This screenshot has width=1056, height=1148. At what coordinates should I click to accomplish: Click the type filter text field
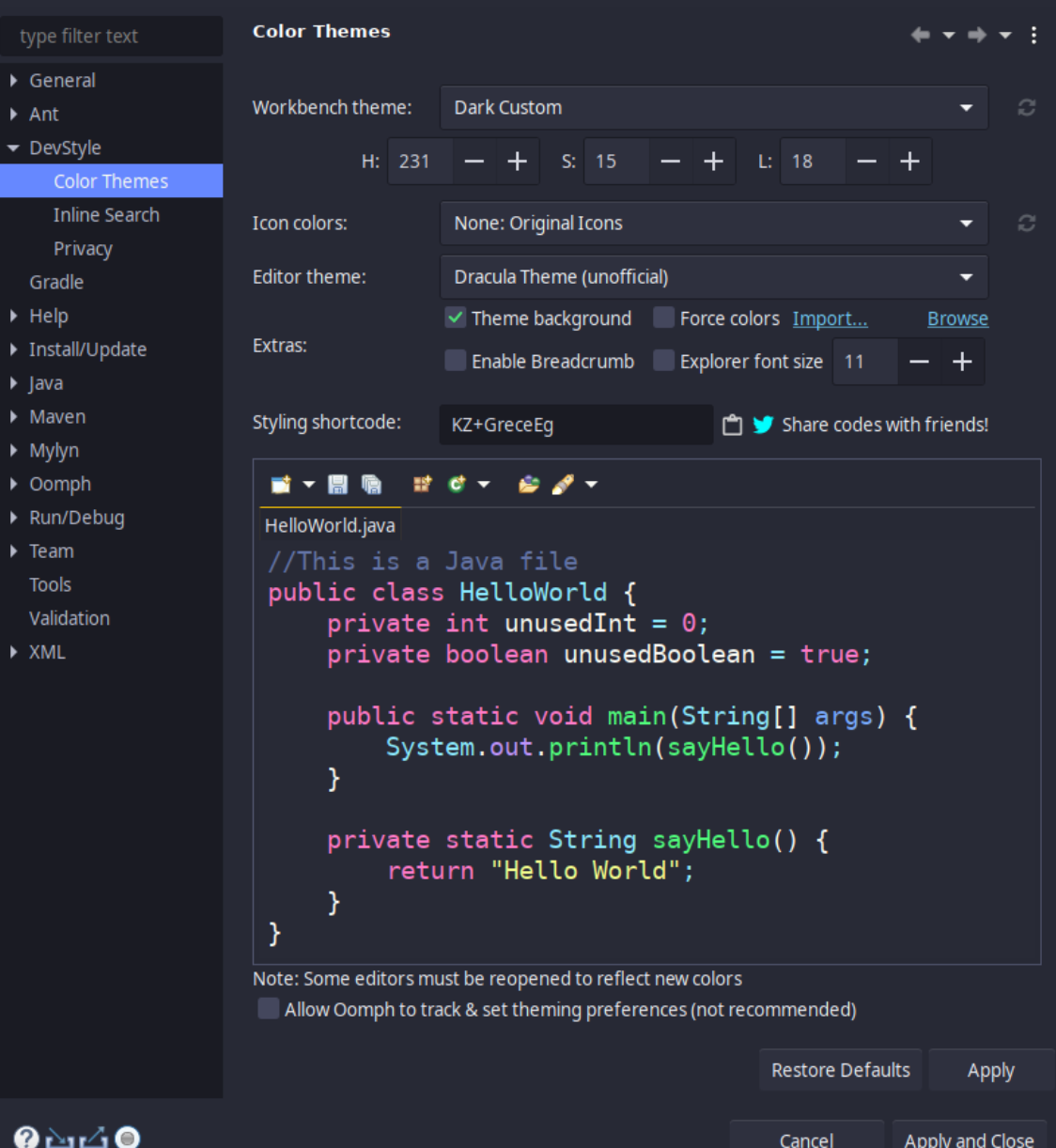coord(112,37)
